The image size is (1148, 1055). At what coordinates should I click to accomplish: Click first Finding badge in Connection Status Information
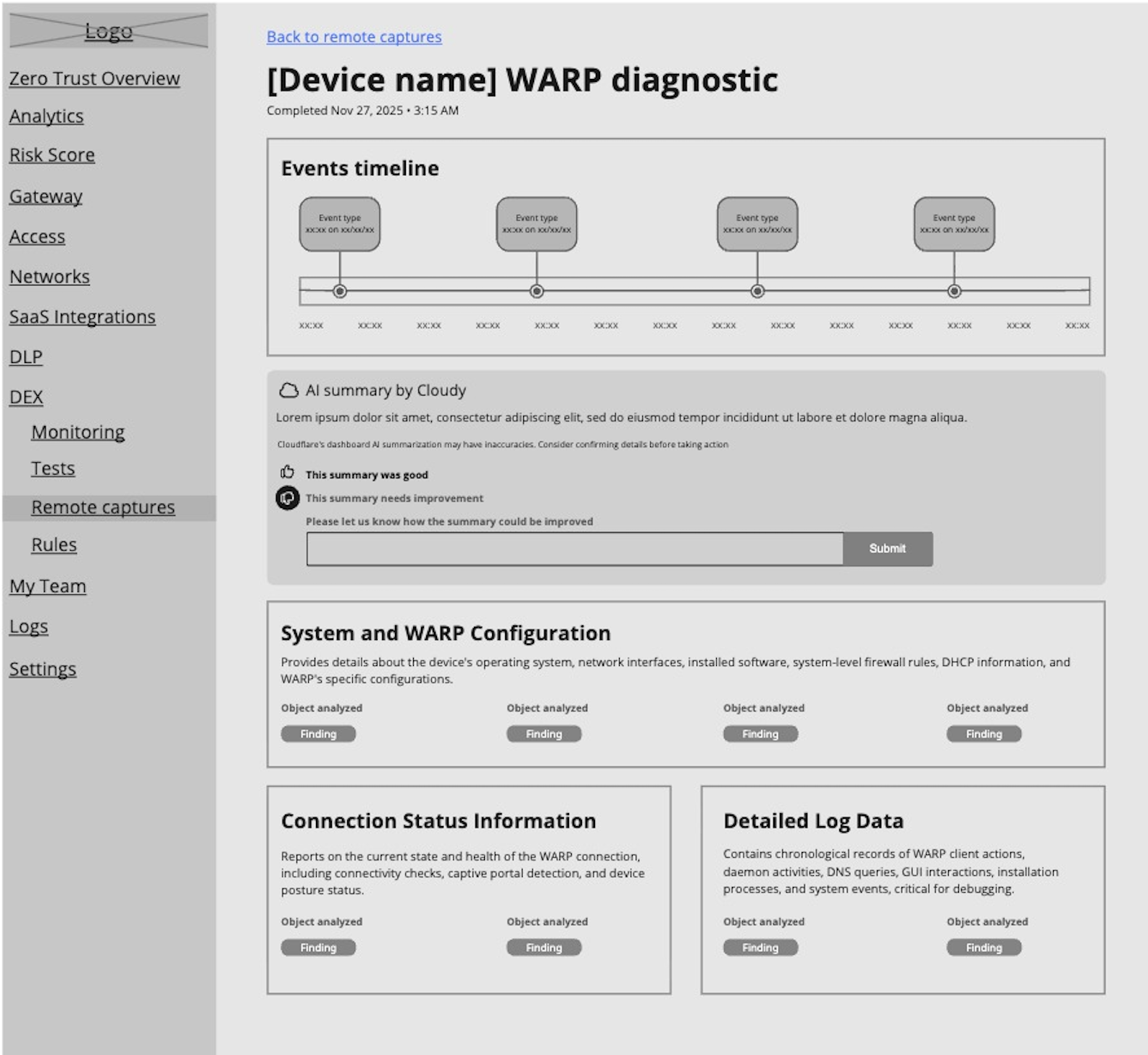318,948
